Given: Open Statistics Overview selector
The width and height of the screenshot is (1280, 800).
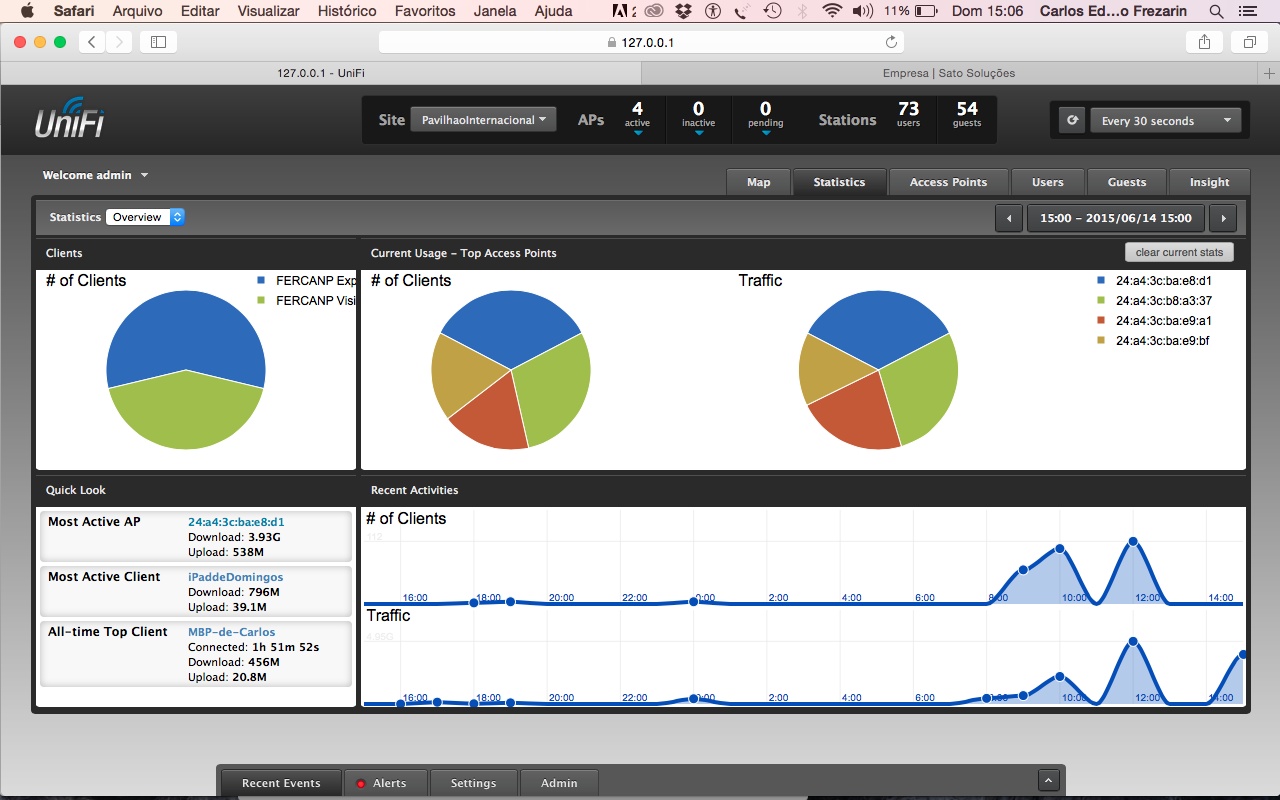Looking at the screenshot, I should point(145,217).
